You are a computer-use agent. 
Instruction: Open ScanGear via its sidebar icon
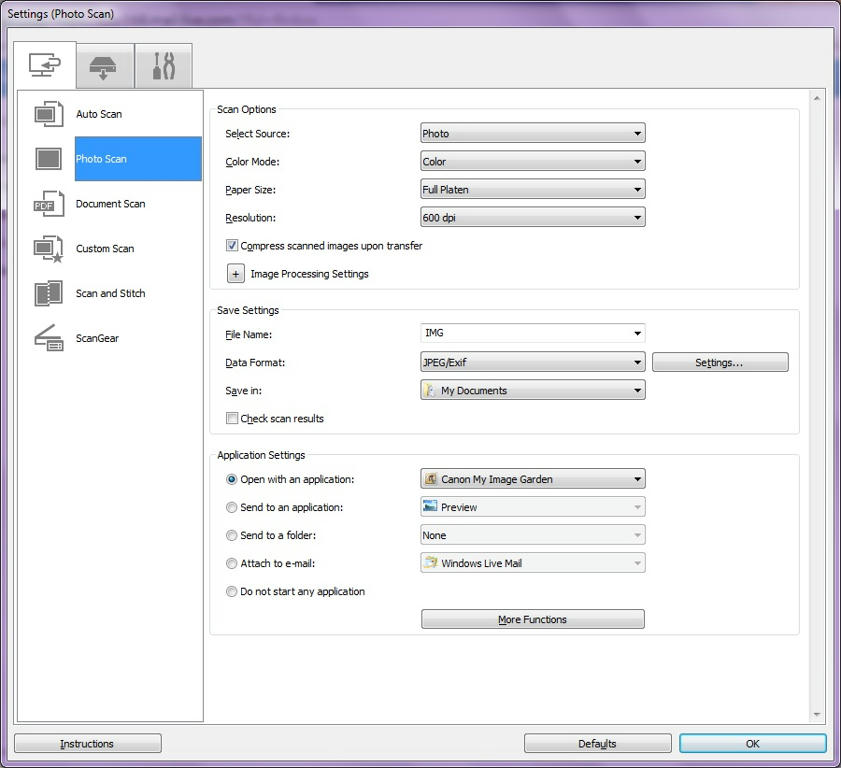[48, 339]
